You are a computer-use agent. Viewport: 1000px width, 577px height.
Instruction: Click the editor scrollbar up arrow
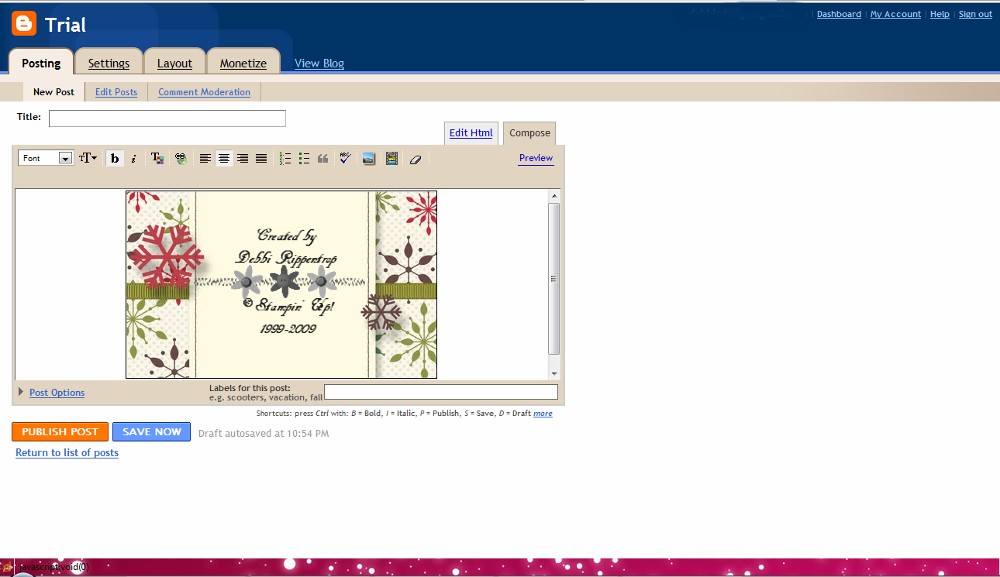pos(554,196)
